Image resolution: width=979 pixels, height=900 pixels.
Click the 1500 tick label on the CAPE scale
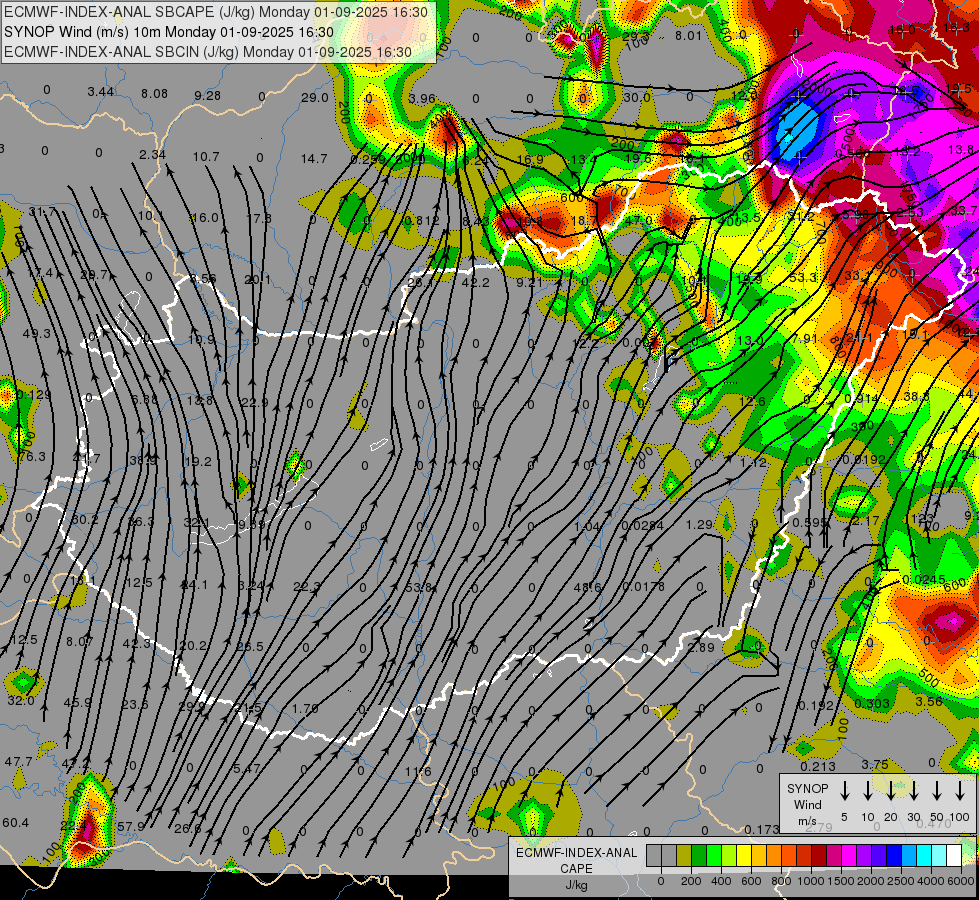pyautogui.click(x=841, y=881)
